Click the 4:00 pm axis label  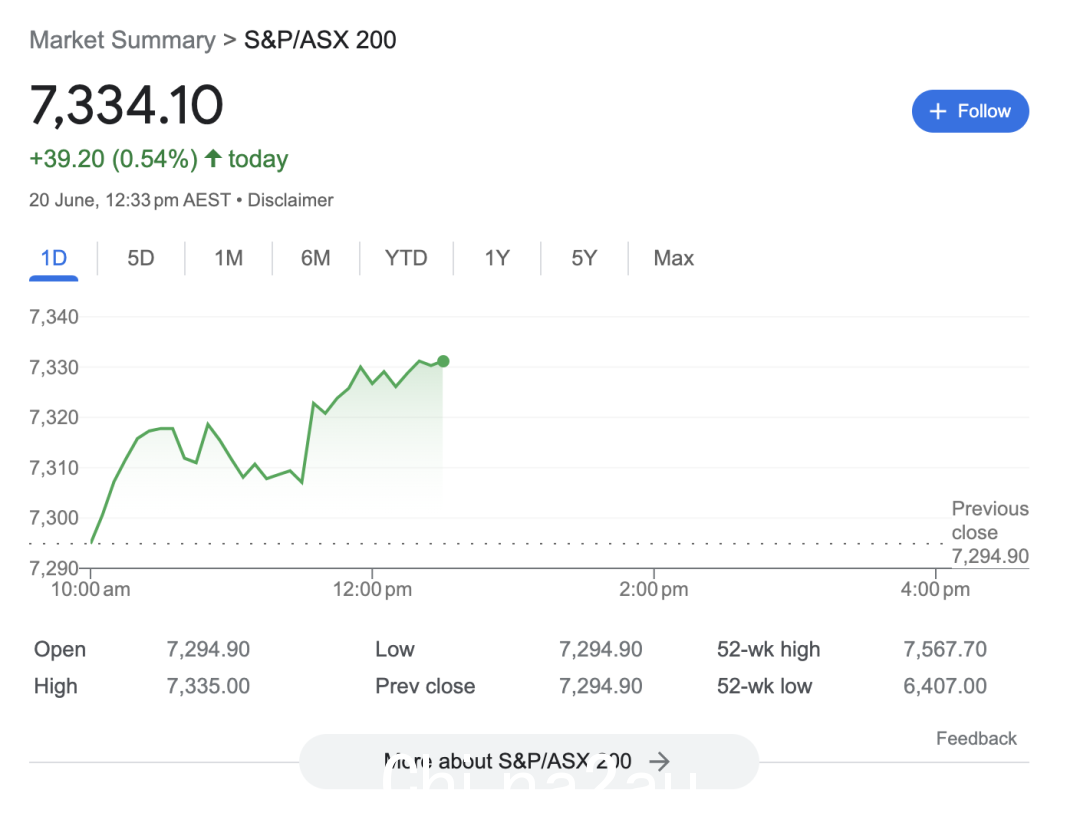(x=935, y=590)
